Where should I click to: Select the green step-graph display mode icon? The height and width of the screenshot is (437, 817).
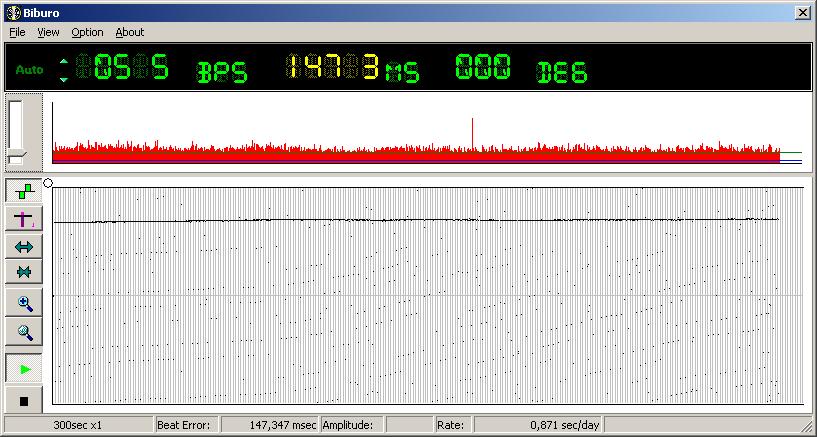[x=24, y=191]
